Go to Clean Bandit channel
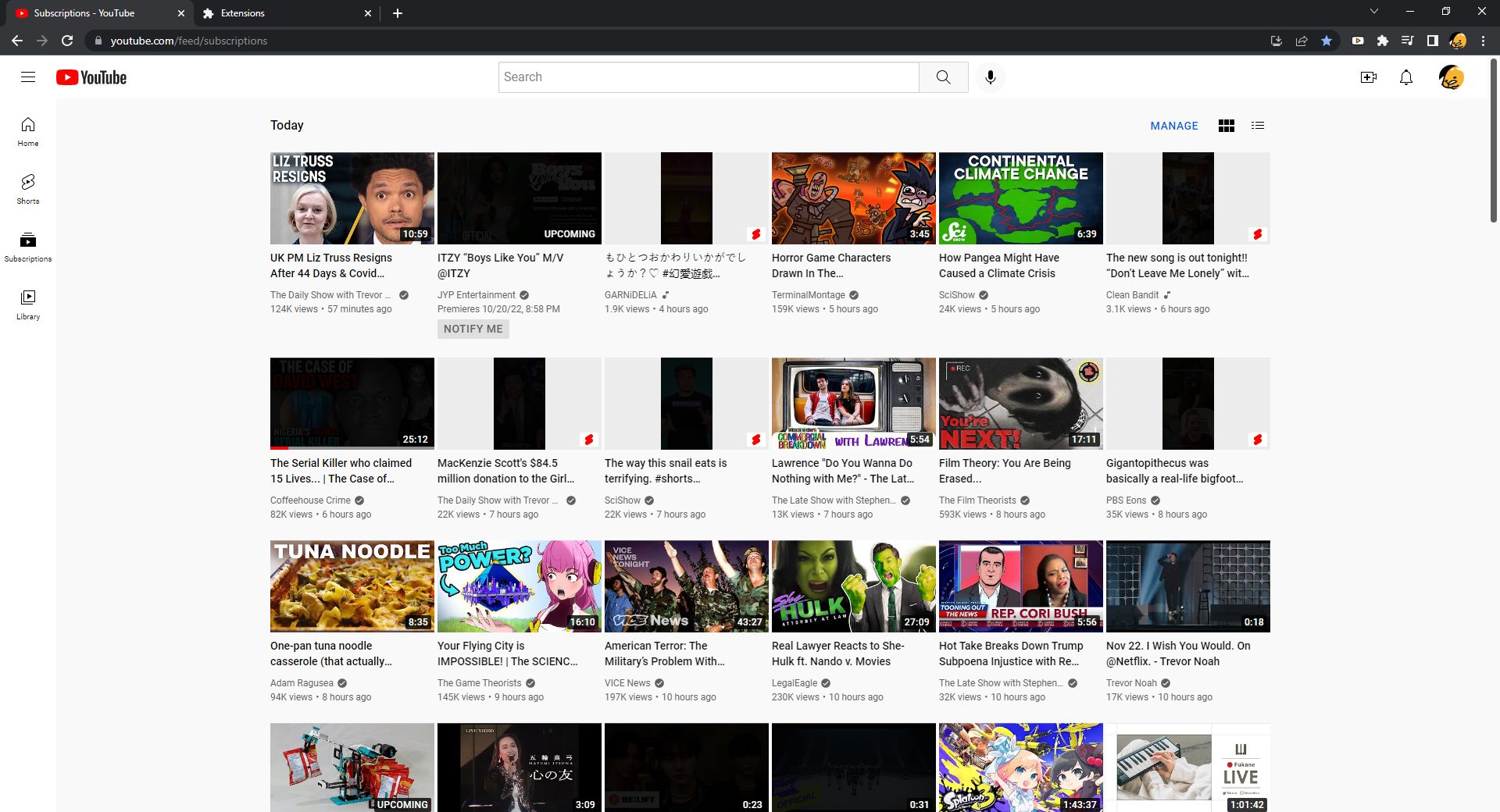This screenshot has width=1500, height=812. click(x=1133, y=295)
